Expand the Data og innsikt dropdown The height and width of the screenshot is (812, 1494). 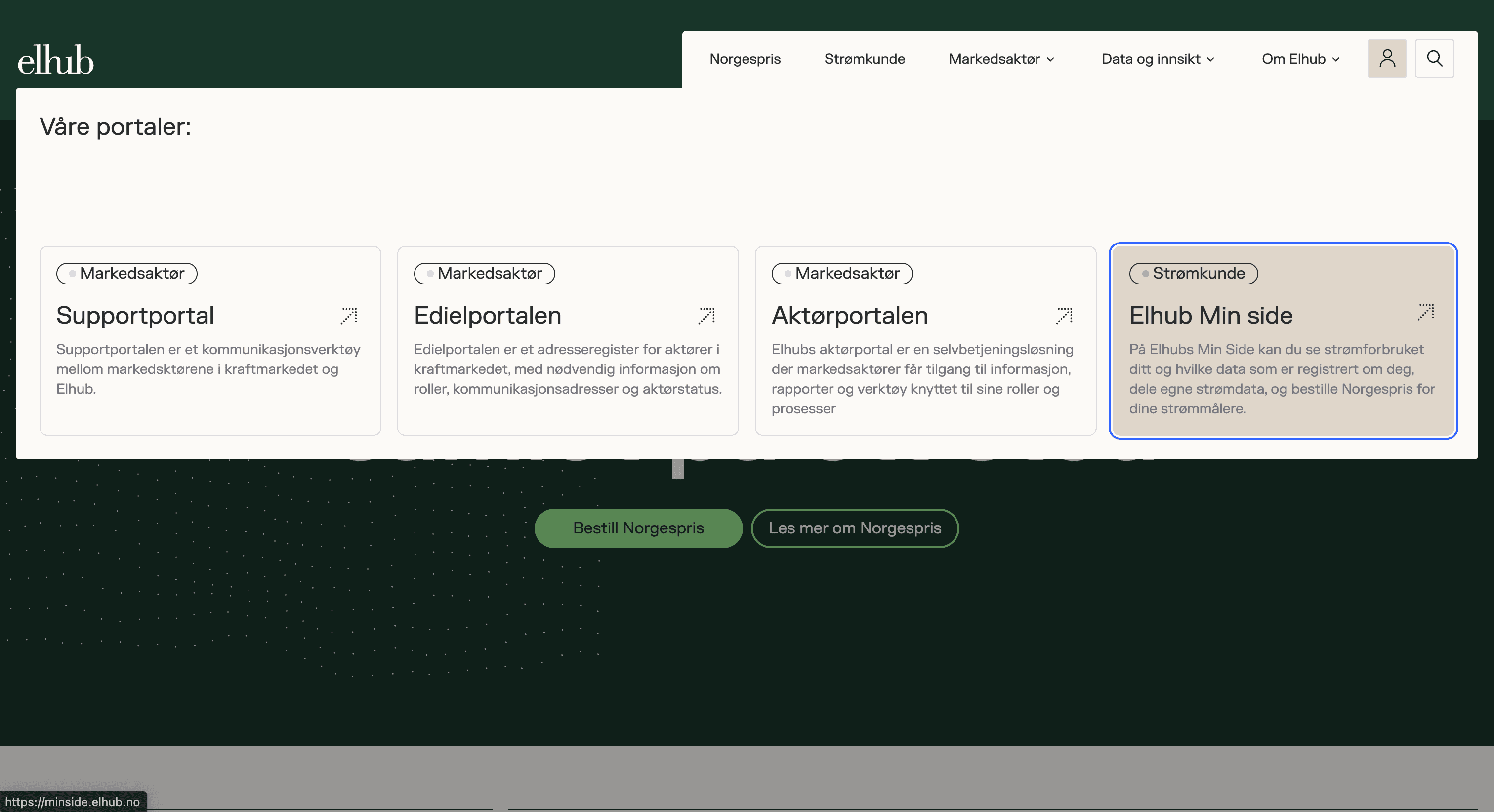click(x=1158, y=59)
